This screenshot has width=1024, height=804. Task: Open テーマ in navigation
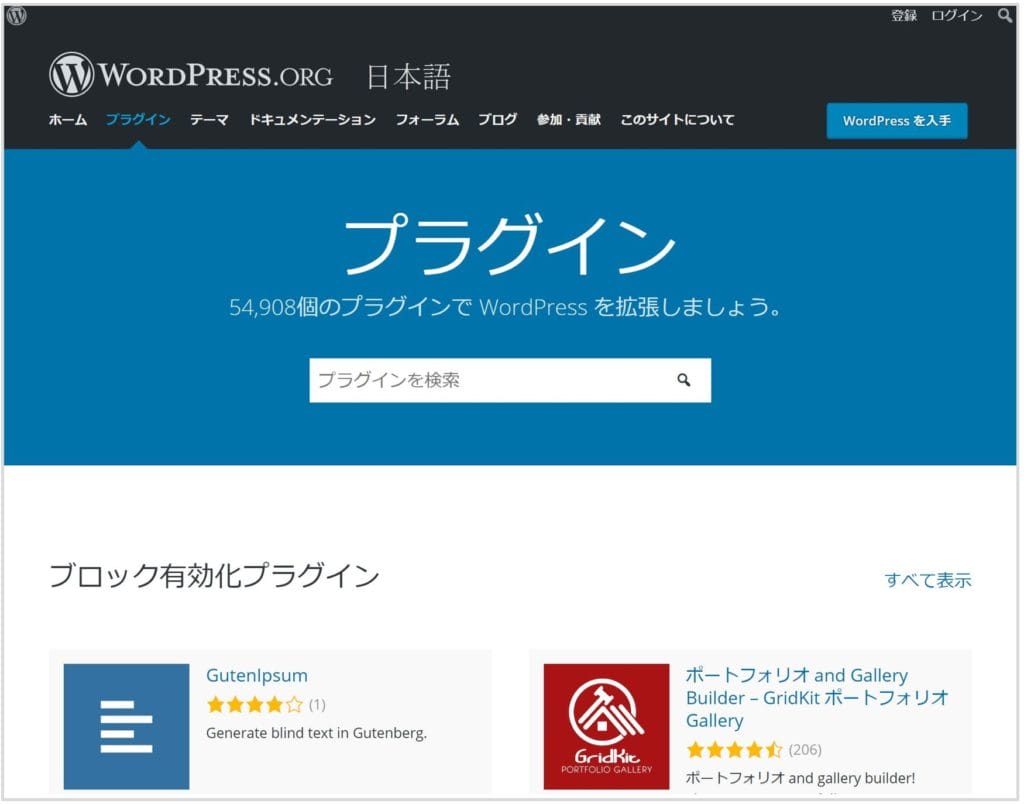coord(209,120)
